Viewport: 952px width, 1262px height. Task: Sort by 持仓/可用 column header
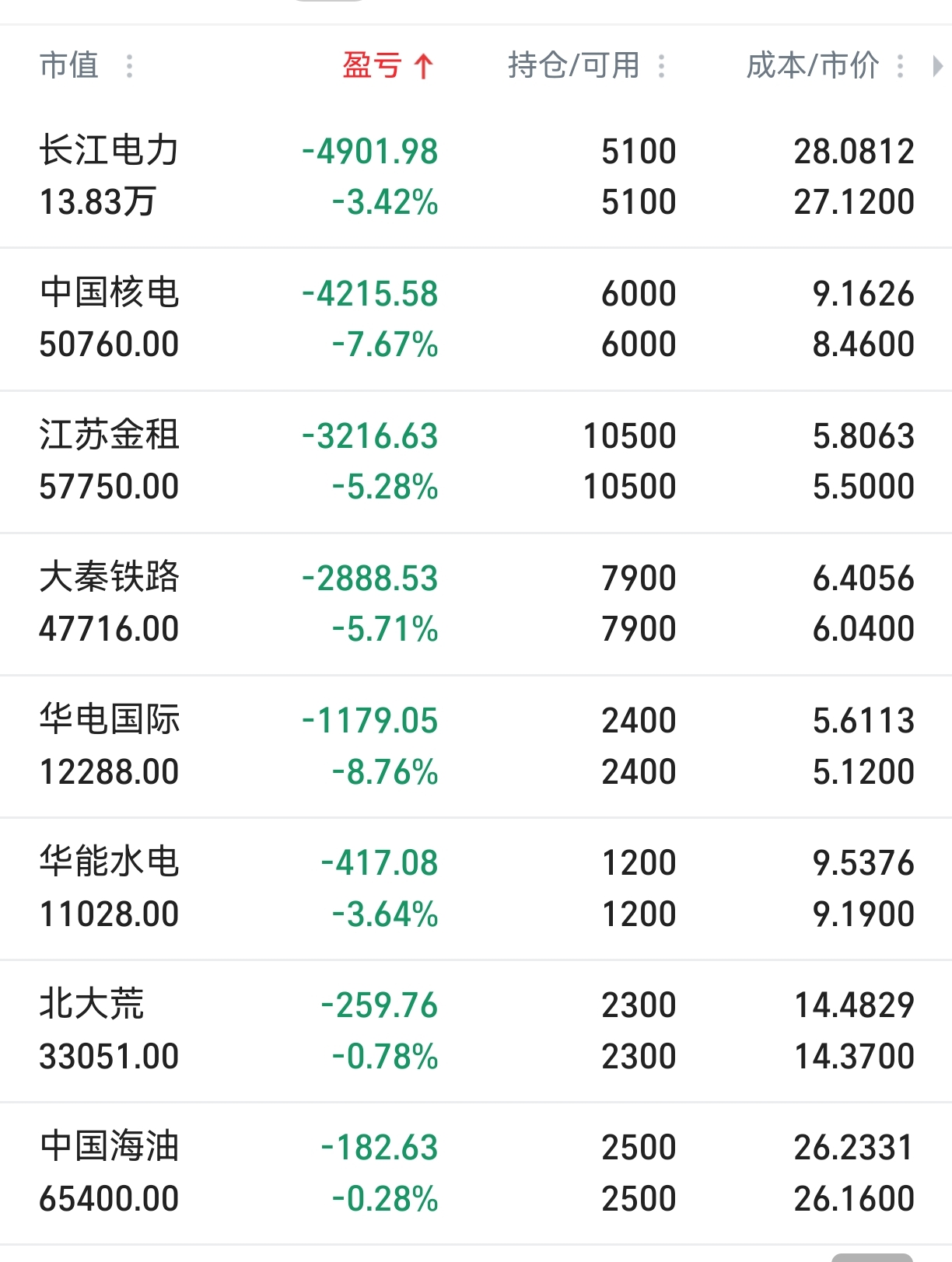[x=574, y=65]
